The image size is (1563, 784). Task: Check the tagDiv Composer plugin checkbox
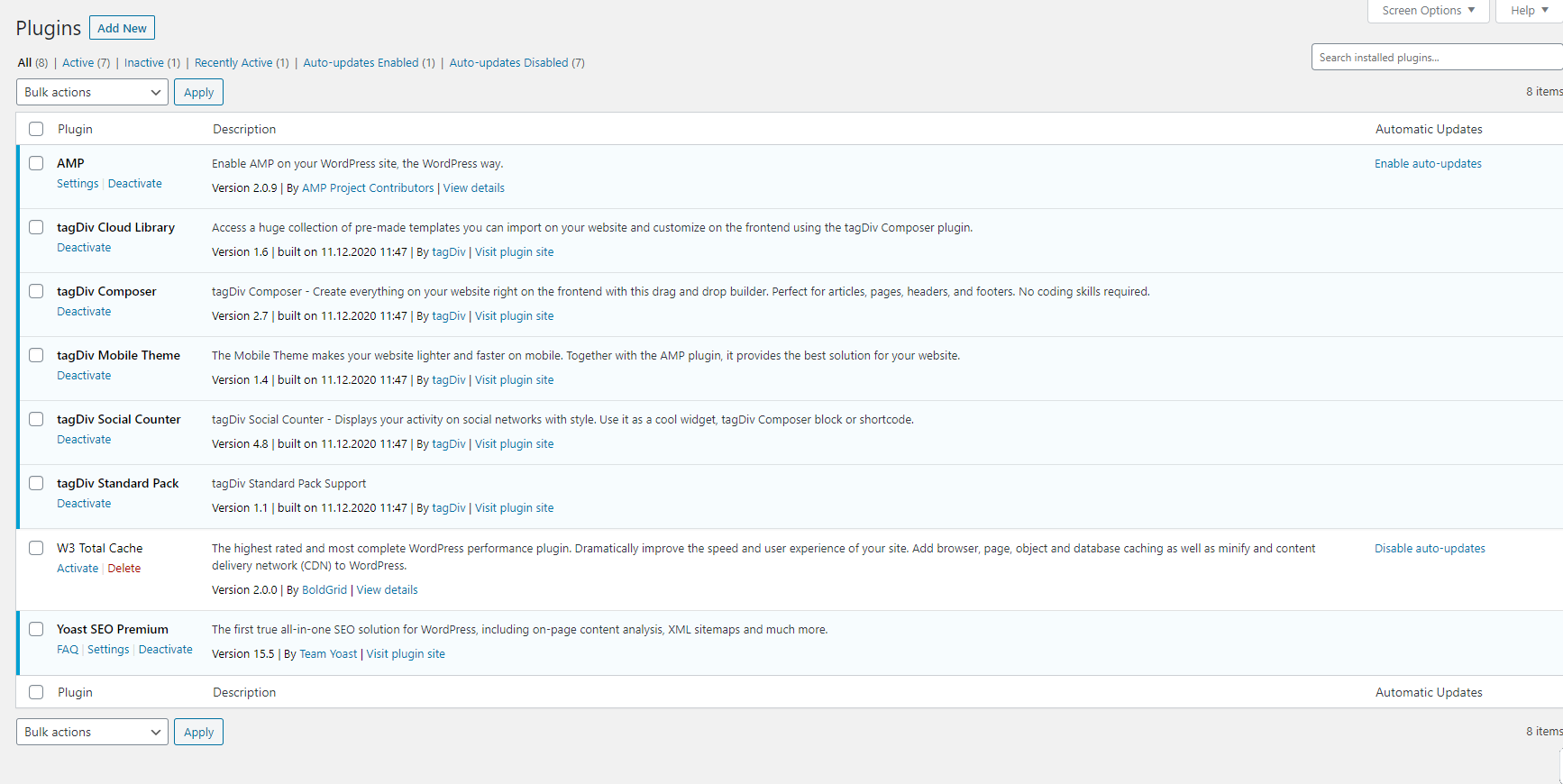[x=36, y=291]
